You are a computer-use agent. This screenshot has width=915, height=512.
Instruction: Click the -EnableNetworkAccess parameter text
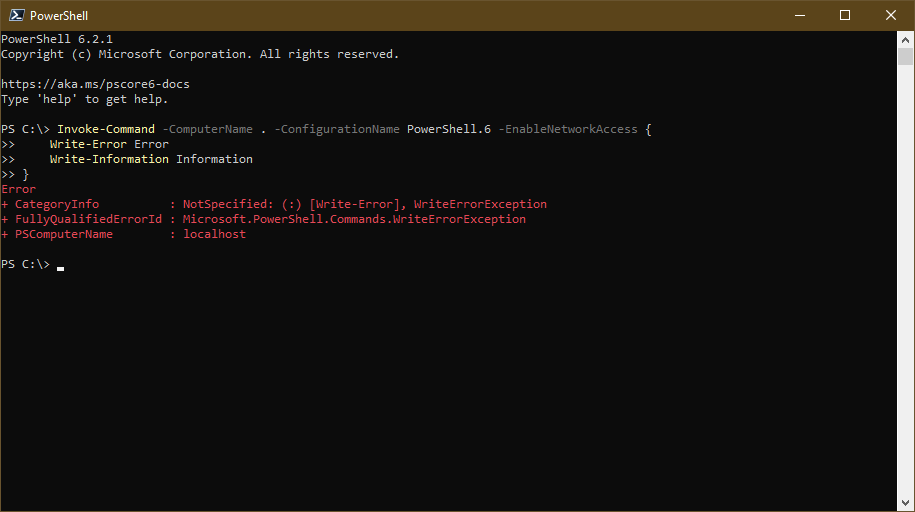(568, 129)
